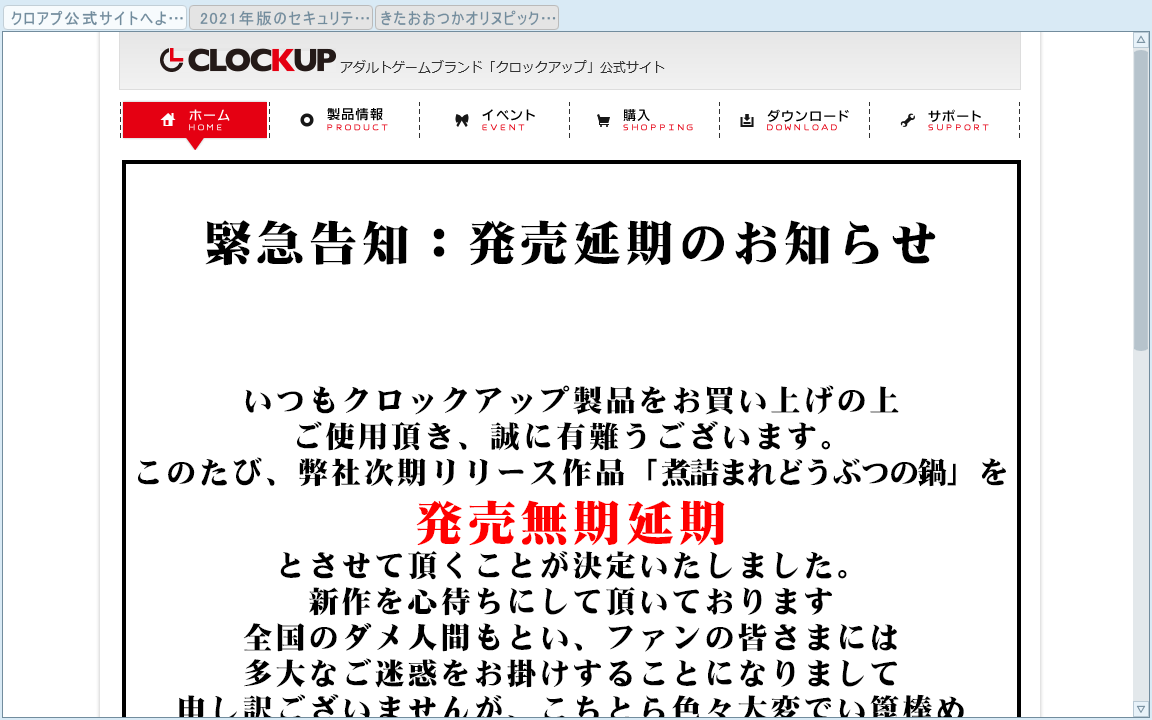
Task: Click the line とさせて頂くことが決定いたしました。
Action: (x=566, y=566)
